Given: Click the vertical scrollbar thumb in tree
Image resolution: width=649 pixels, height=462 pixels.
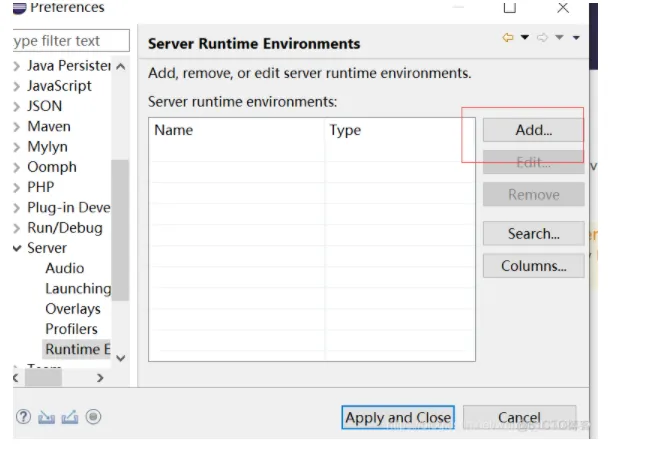Looking at the screenshot, I should [120, 230].
